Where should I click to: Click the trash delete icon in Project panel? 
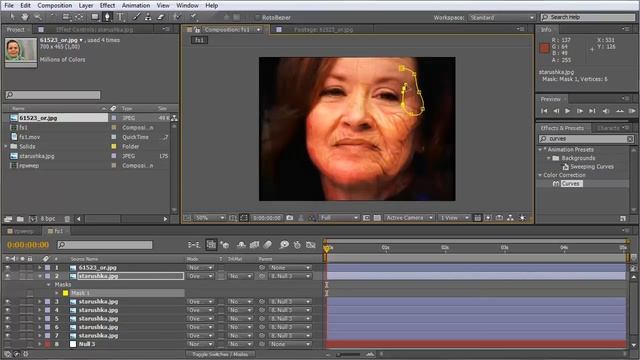pos(67,219)
